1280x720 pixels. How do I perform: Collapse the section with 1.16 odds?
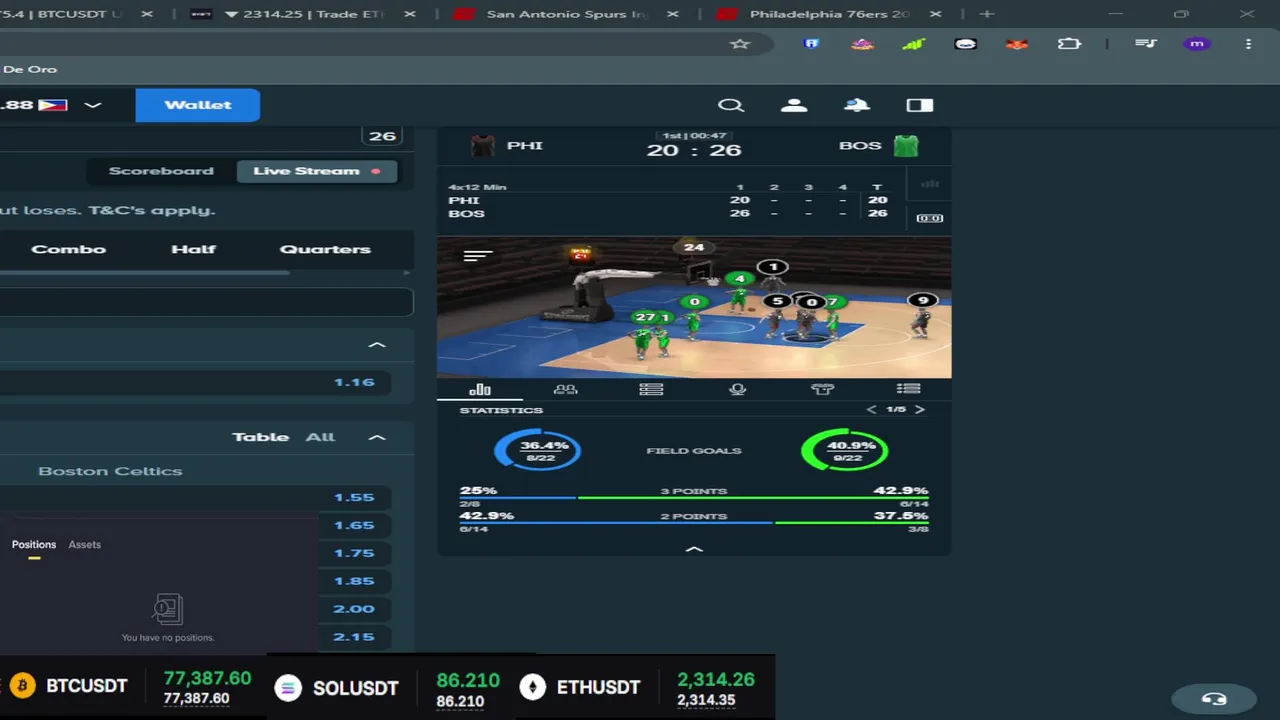[377, 345]
